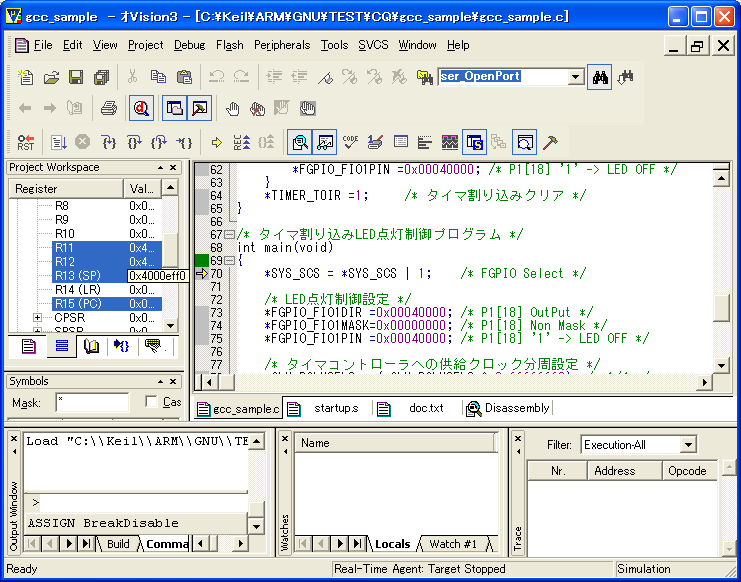The width and height of the screenshot is (741, 582).
Task: Open the Peripherals menu
Action: (282, 45)
